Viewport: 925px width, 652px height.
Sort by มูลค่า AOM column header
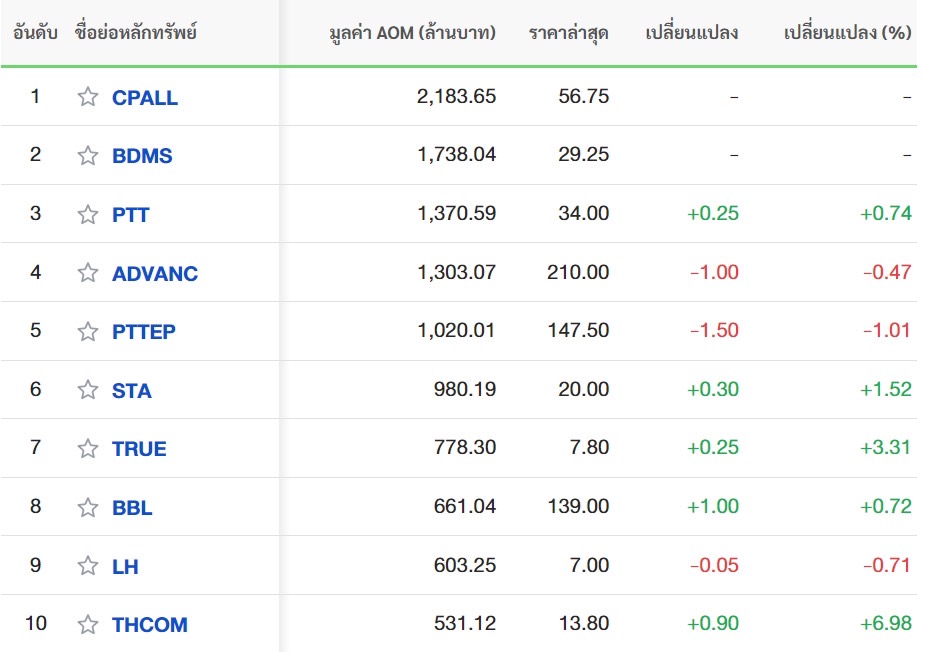pos(412,33)
